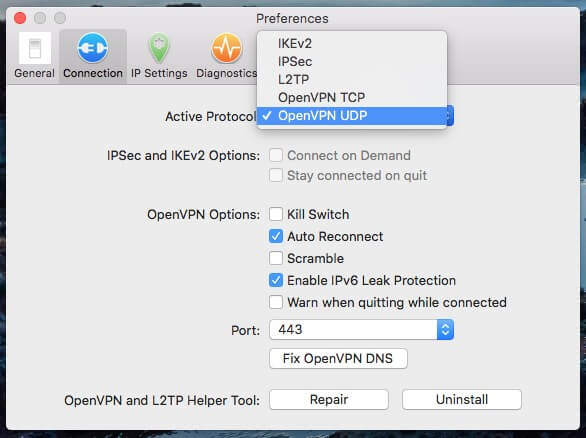Click the Fix OpenVPN DNS button
Viewport: 586px width, 438px height.
338,358
